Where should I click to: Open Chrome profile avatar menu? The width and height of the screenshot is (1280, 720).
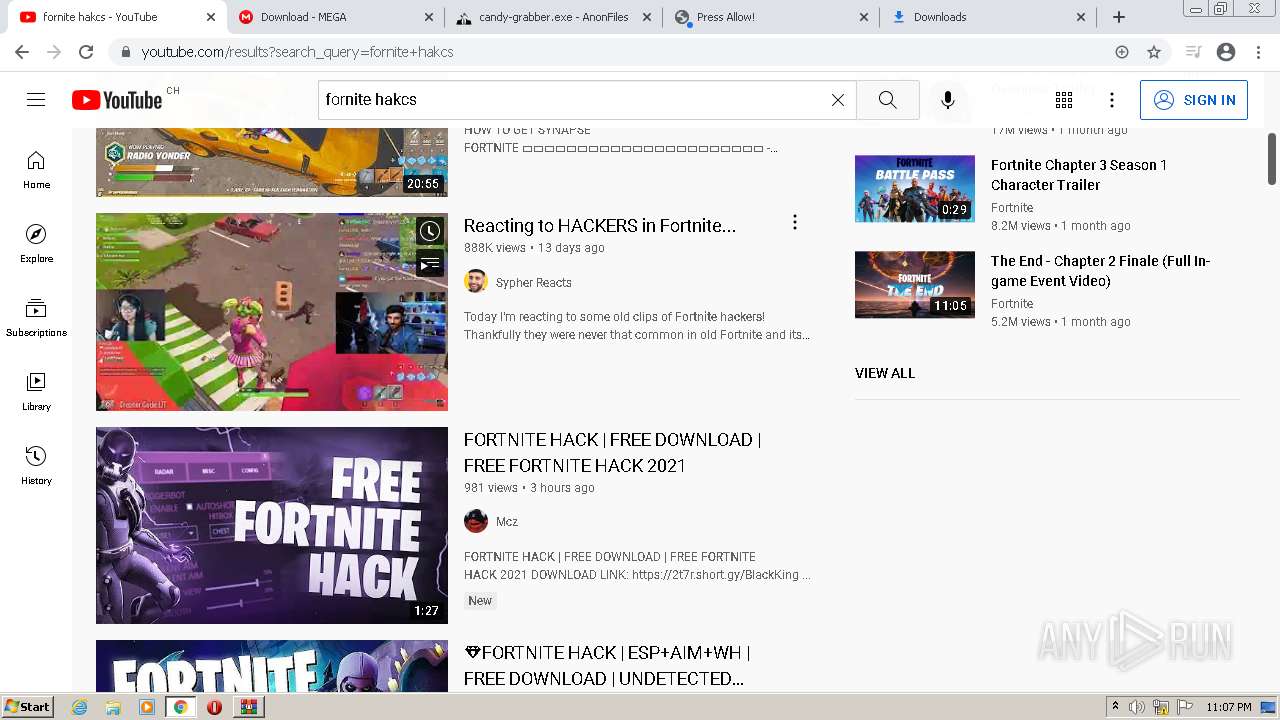tap(1226, 52)
